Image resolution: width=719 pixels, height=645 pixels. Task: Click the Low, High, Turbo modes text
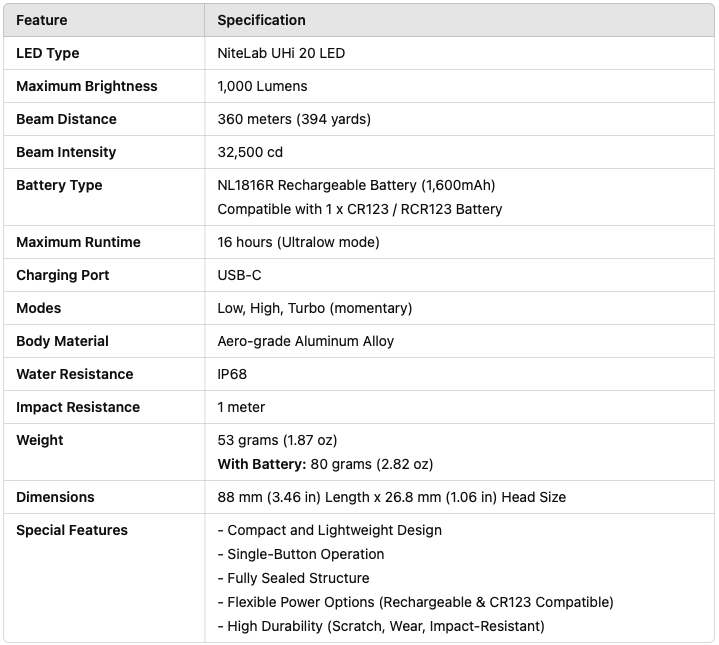(x=314, y=308)
